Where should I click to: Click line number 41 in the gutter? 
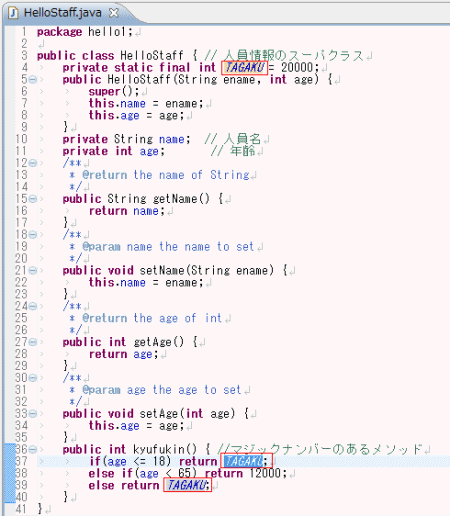click(x=21, y=509)
